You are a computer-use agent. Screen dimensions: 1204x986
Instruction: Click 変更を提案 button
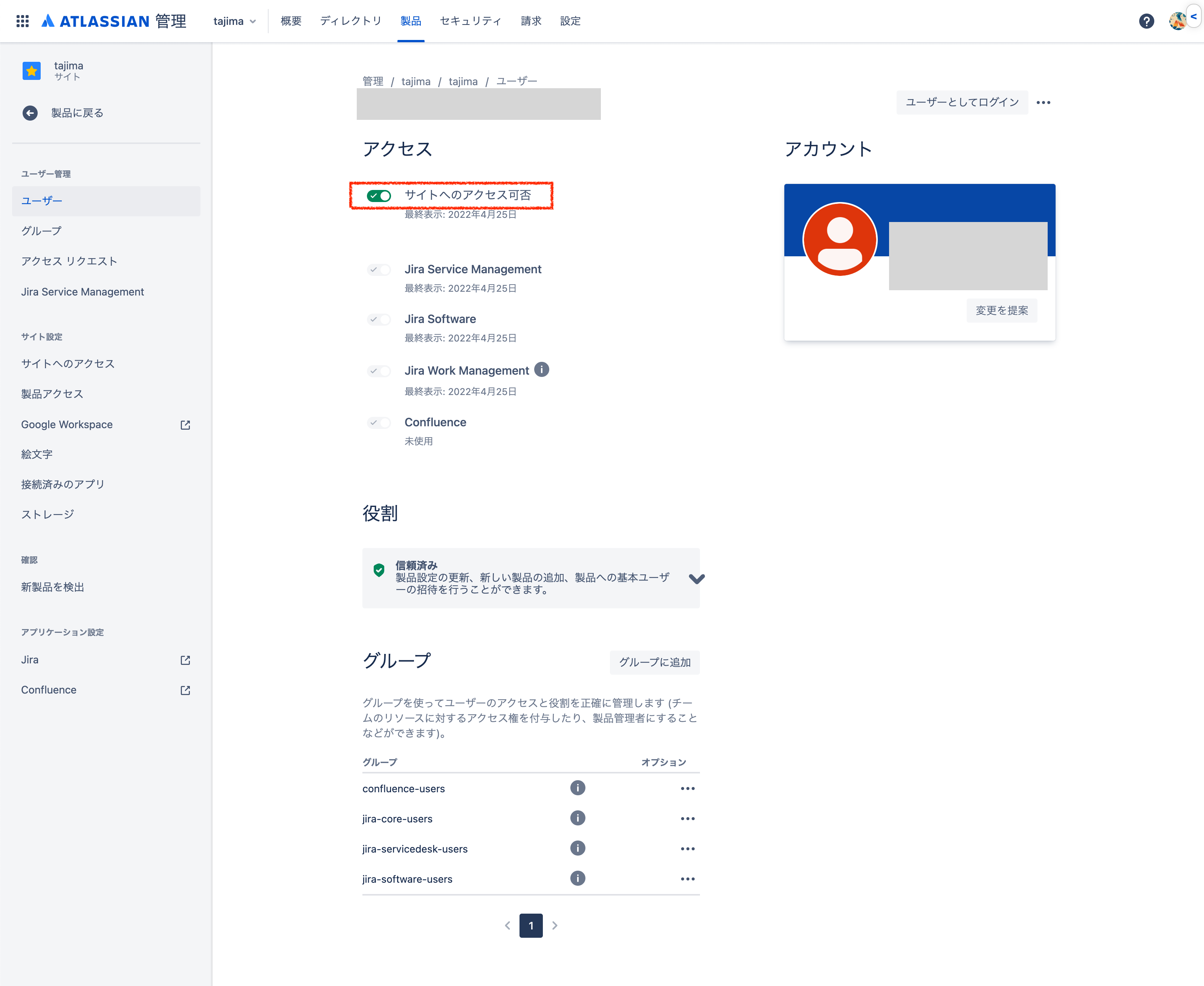1002,311
